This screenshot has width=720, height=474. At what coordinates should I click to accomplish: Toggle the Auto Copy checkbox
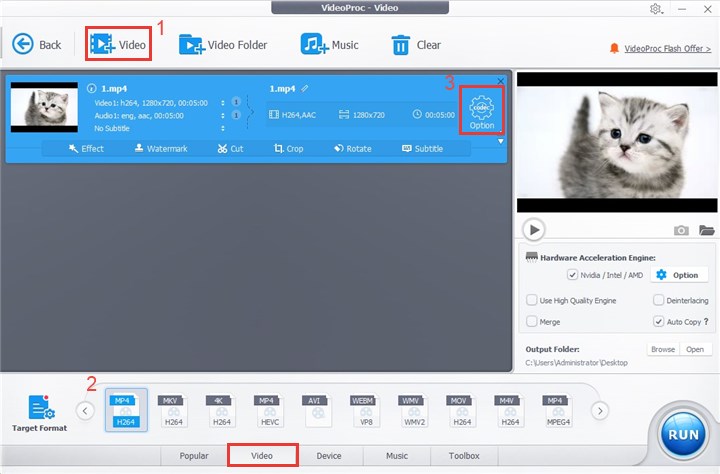pyautogui.click(x=658, y=322)
